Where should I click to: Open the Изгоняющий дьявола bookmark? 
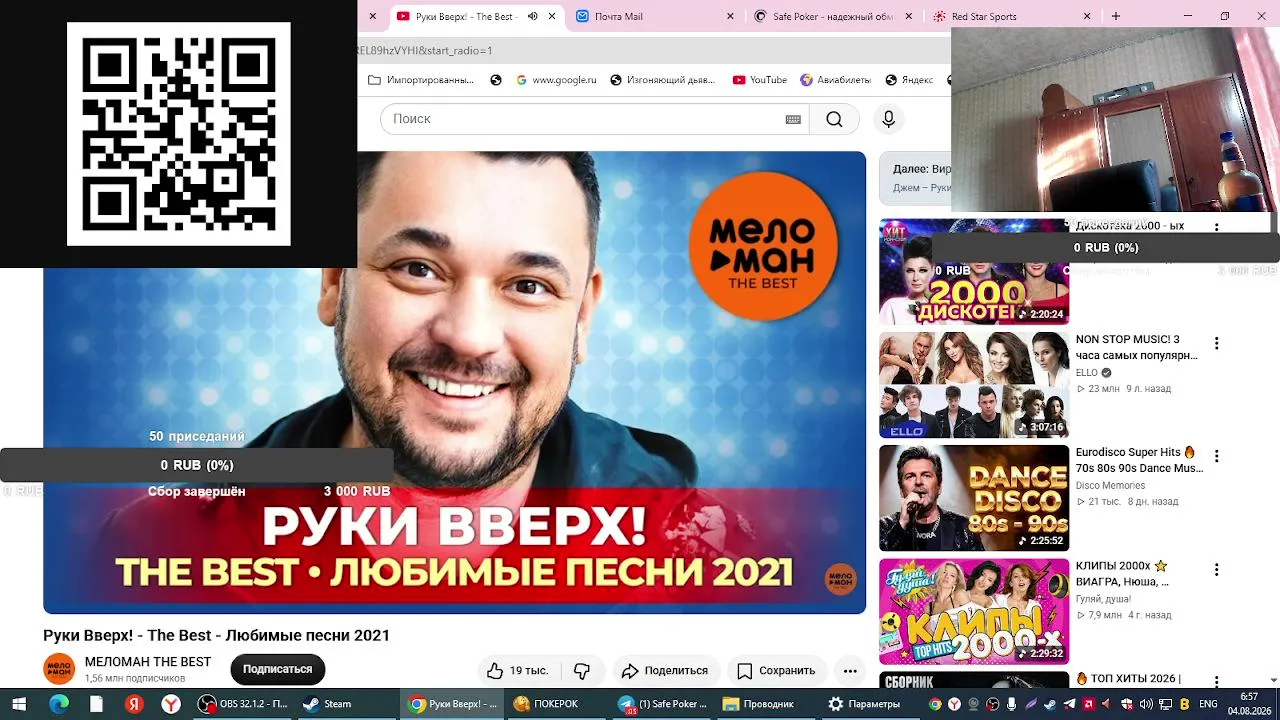pos(662,80)
